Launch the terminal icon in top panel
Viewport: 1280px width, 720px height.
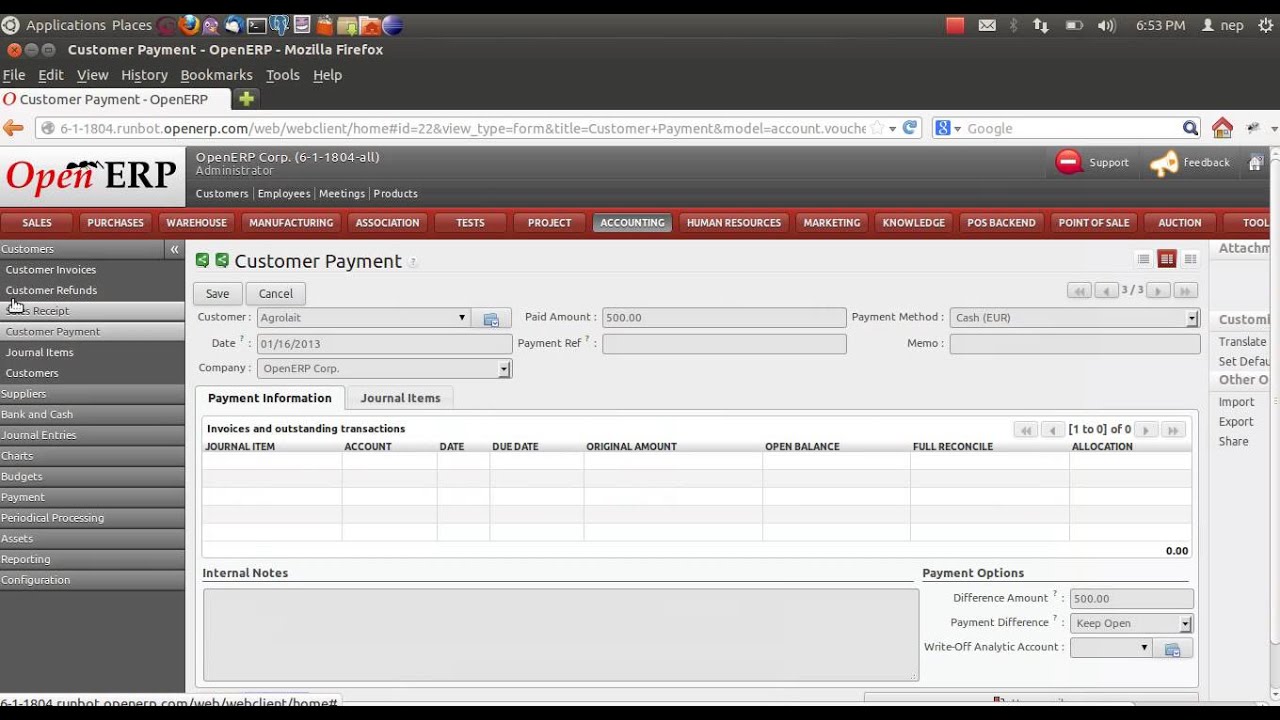[x=257, y=25]
